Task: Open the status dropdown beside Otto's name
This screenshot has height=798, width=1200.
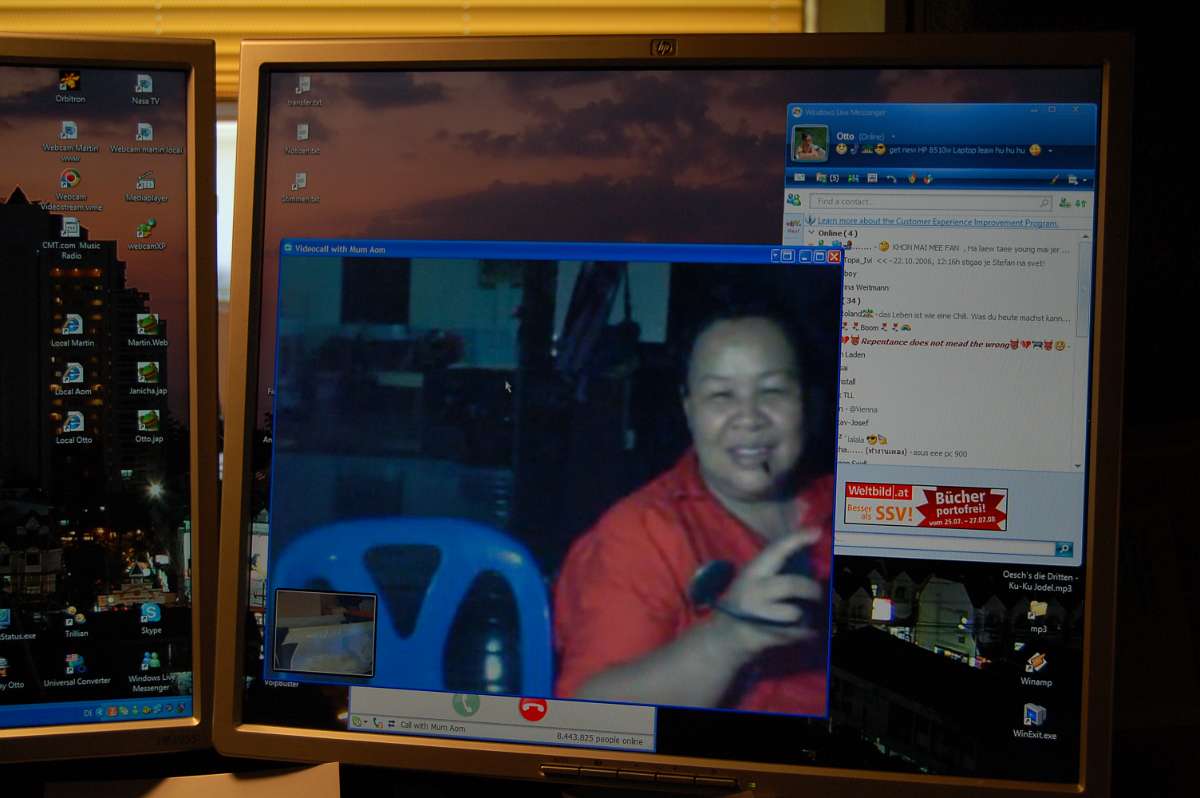Action: (x=893, y=137)
